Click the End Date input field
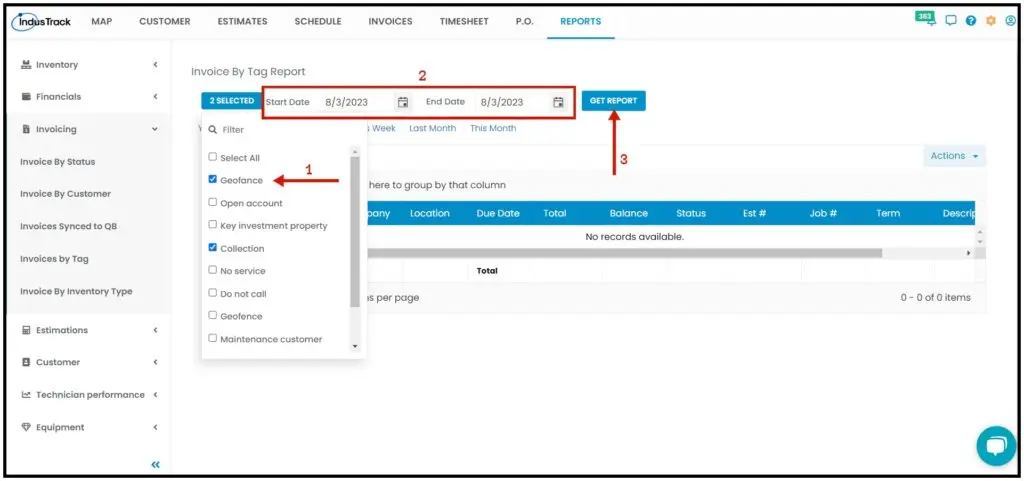The height and width of the screenshot is (481, 1024). 513,102
